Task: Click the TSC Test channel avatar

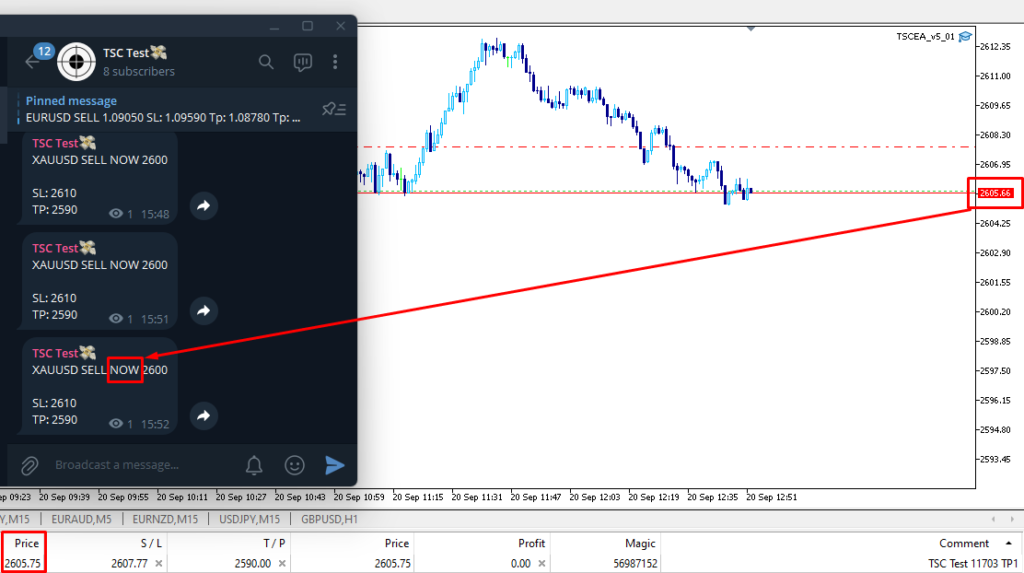Action: [76, 62]
